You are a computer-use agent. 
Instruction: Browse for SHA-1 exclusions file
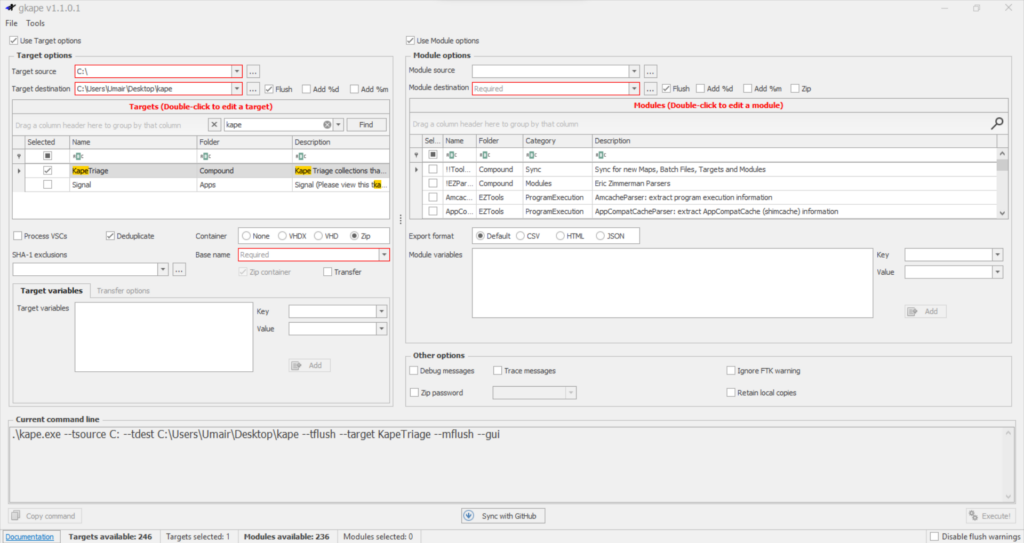179,269
